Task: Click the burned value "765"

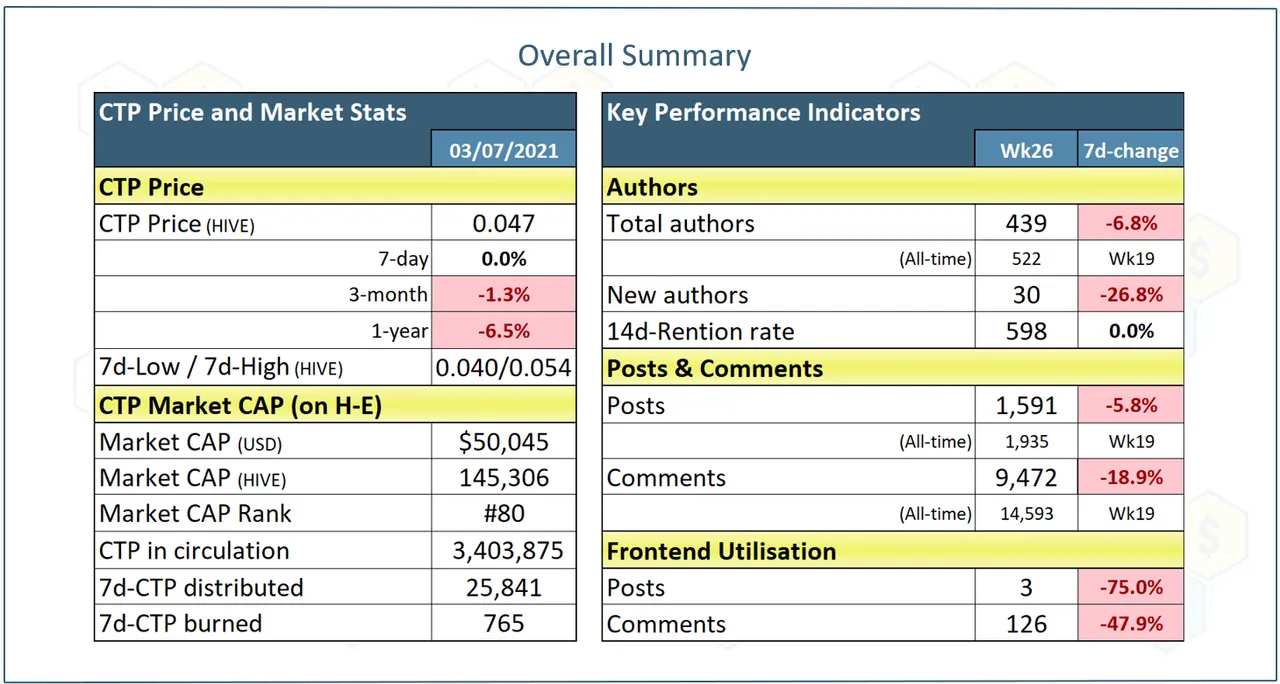Action: tap(504, 623)
